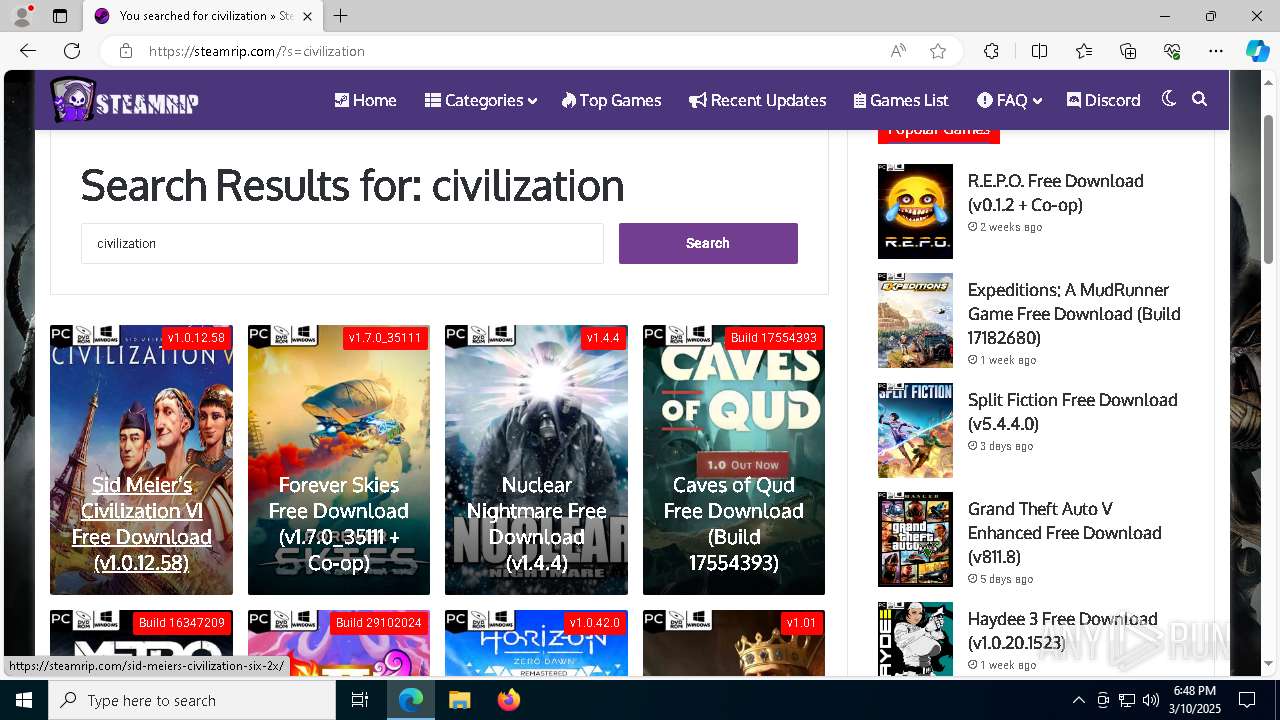Click the civilization search input field
Viewport: 1280px width, 720px height.
click(x=342, y=243)
